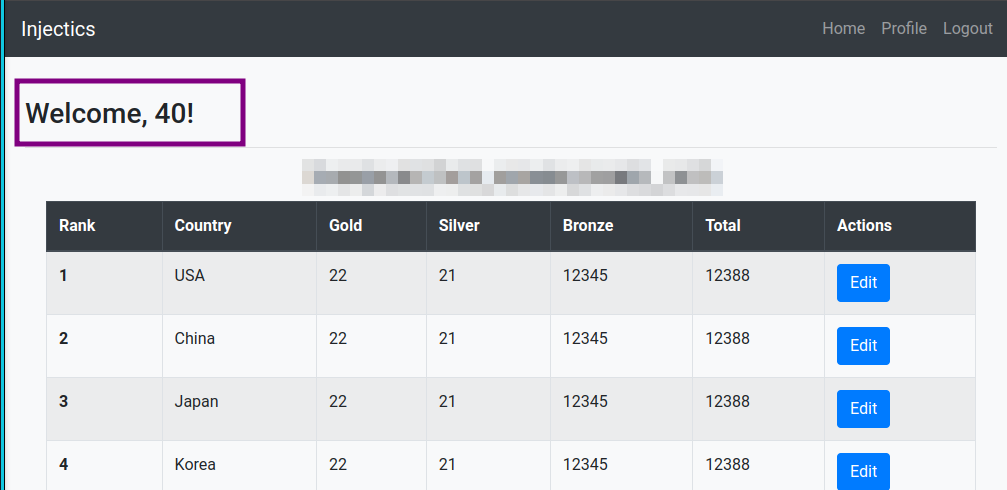Select the Silver column header
1007x490 pixels.
tap(459, 226)
